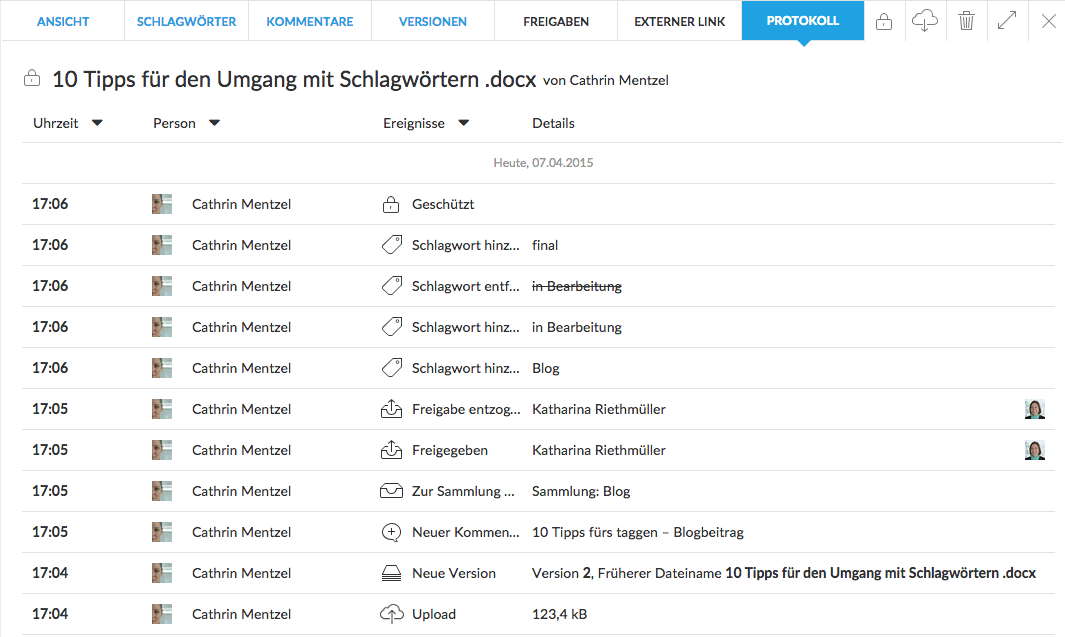
Task: Click the padlock icon in the Geschützt row
Action: click(x=391, y=205)
